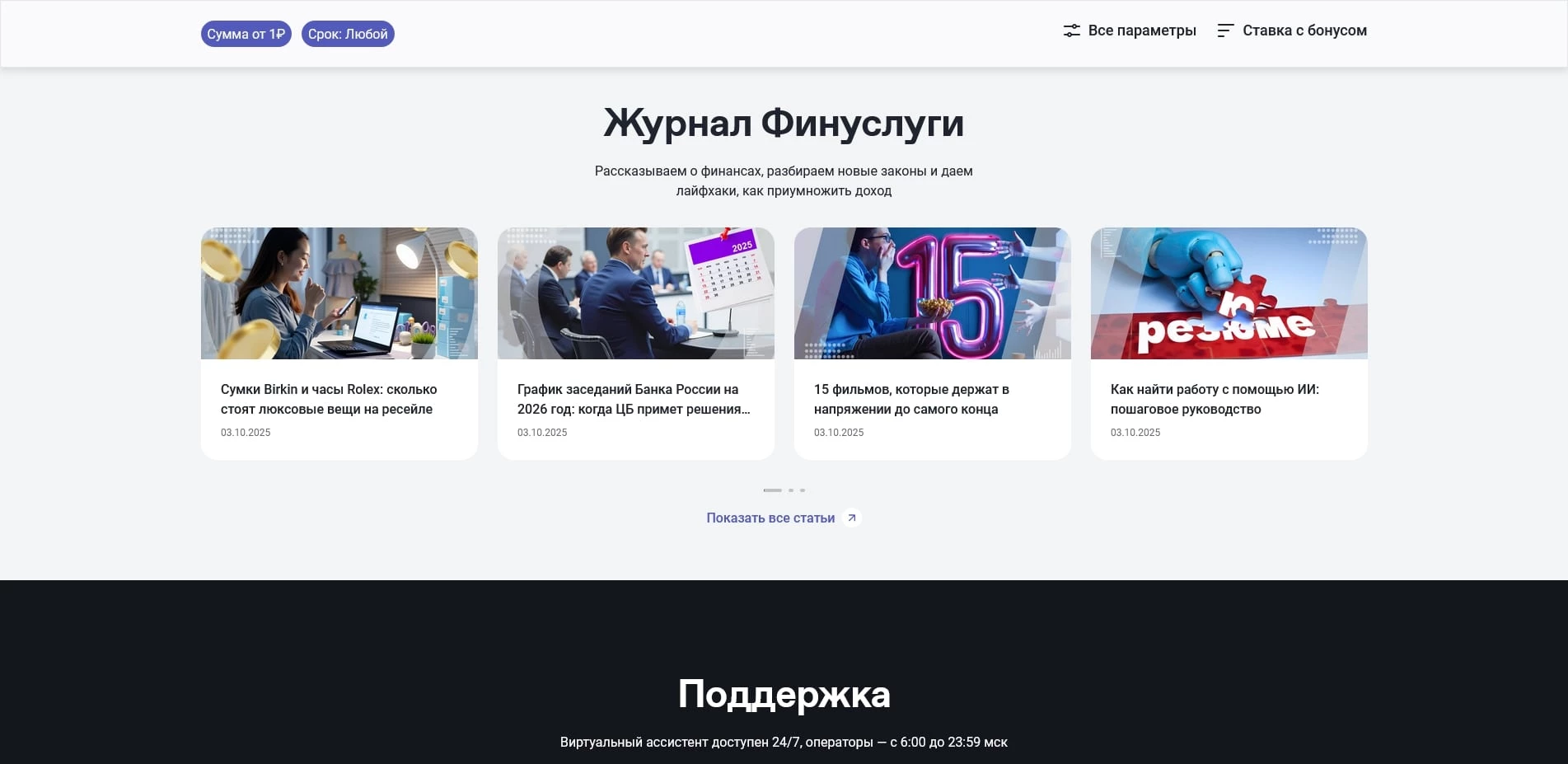Viewport: 1568px width, 764px height.
Task: Click the «Показать все статьи» link
Action: pos(771,518)
